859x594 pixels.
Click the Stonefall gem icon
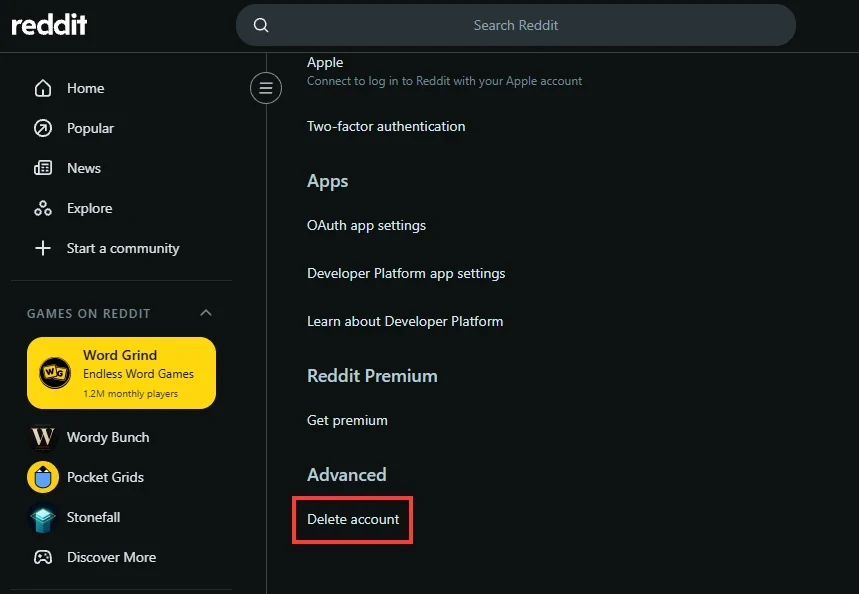pos(43,517)
